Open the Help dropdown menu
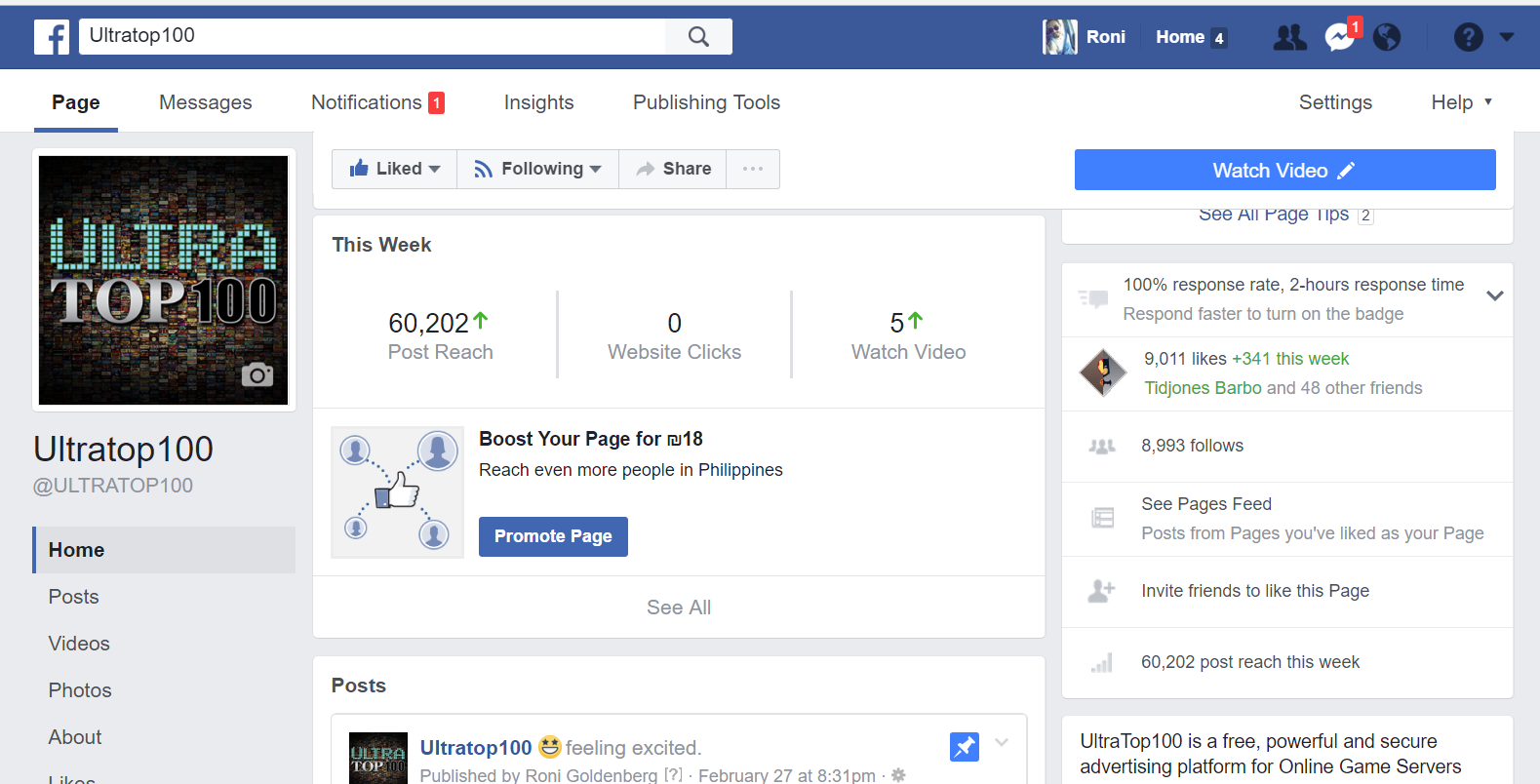This screenshot has height=784, width=1540. [x=1461, y=102]
